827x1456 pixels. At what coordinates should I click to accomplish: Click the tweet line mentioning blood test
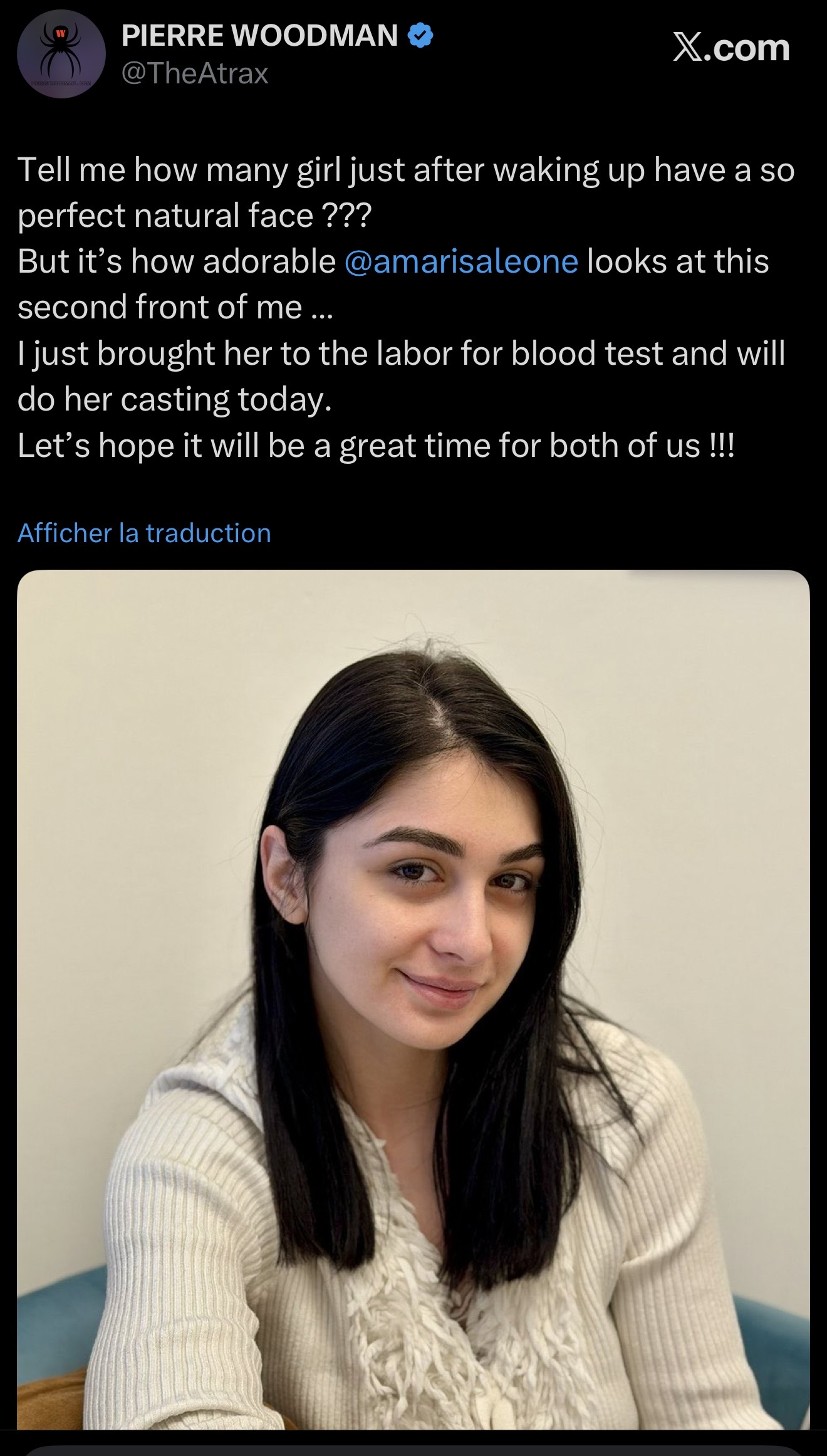(x=402, y=354)
